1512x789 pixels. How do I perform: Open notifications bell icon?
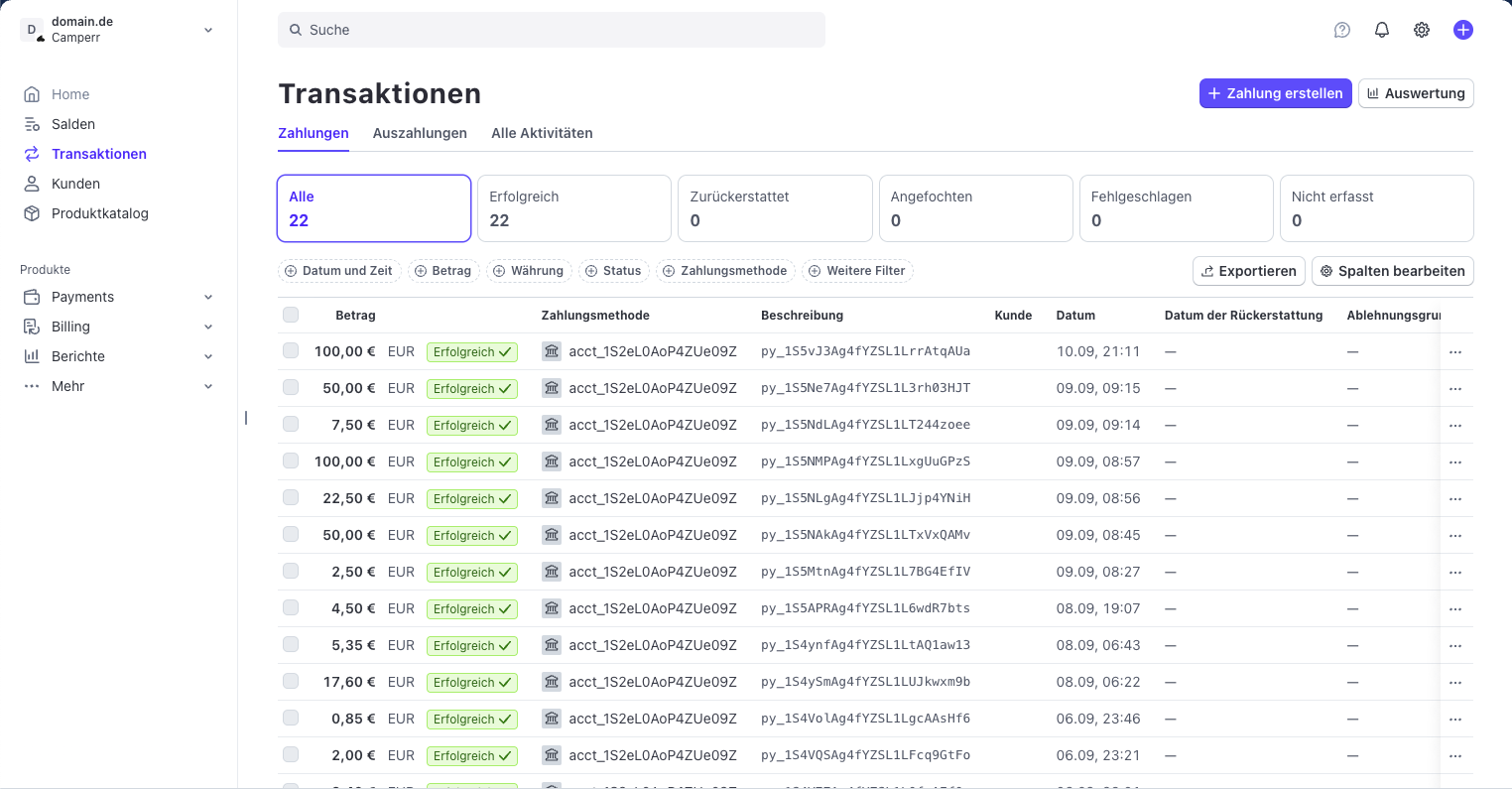click(x=1382, y=30)
